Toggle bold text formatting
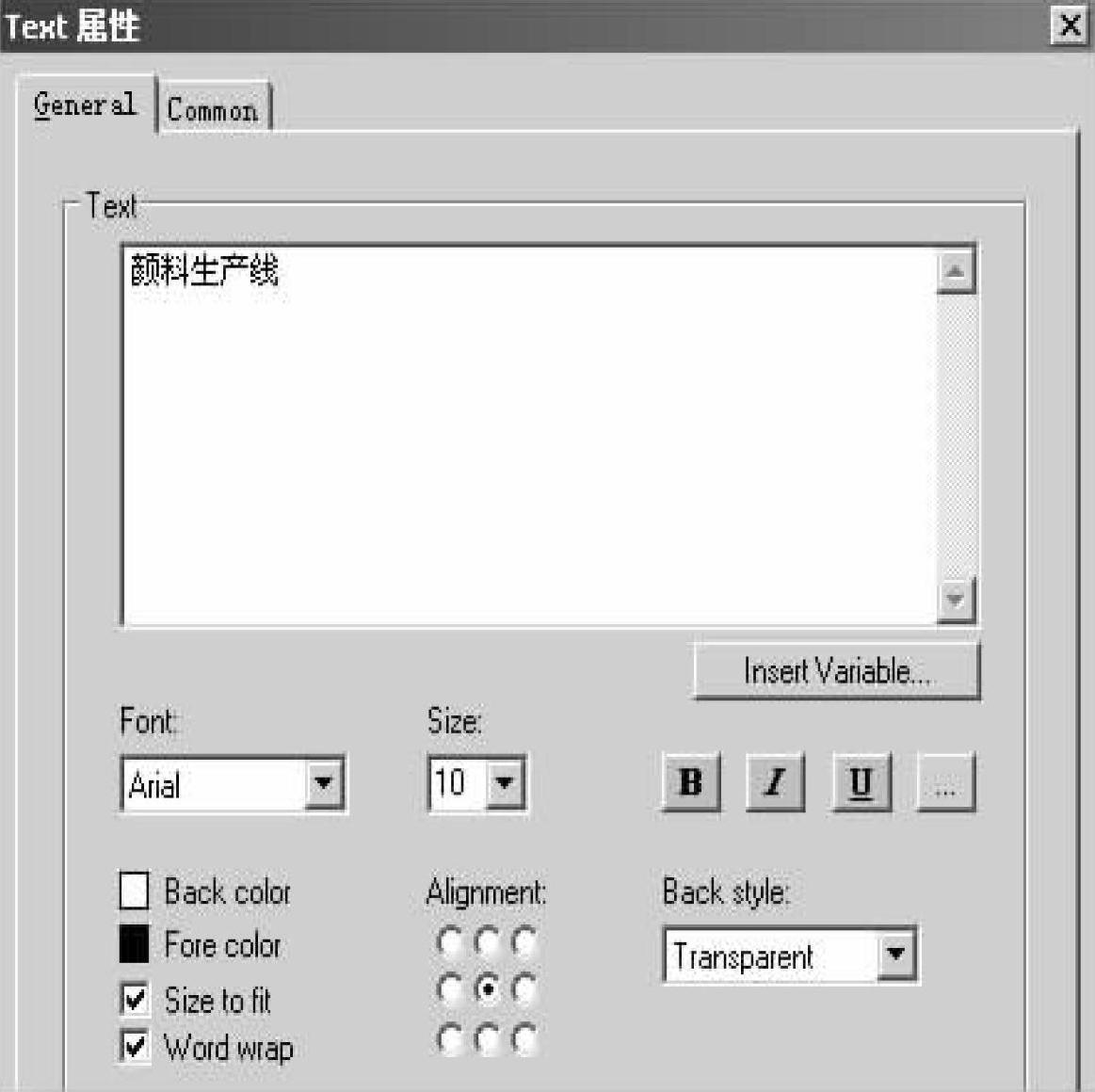 tap(691, 782)
